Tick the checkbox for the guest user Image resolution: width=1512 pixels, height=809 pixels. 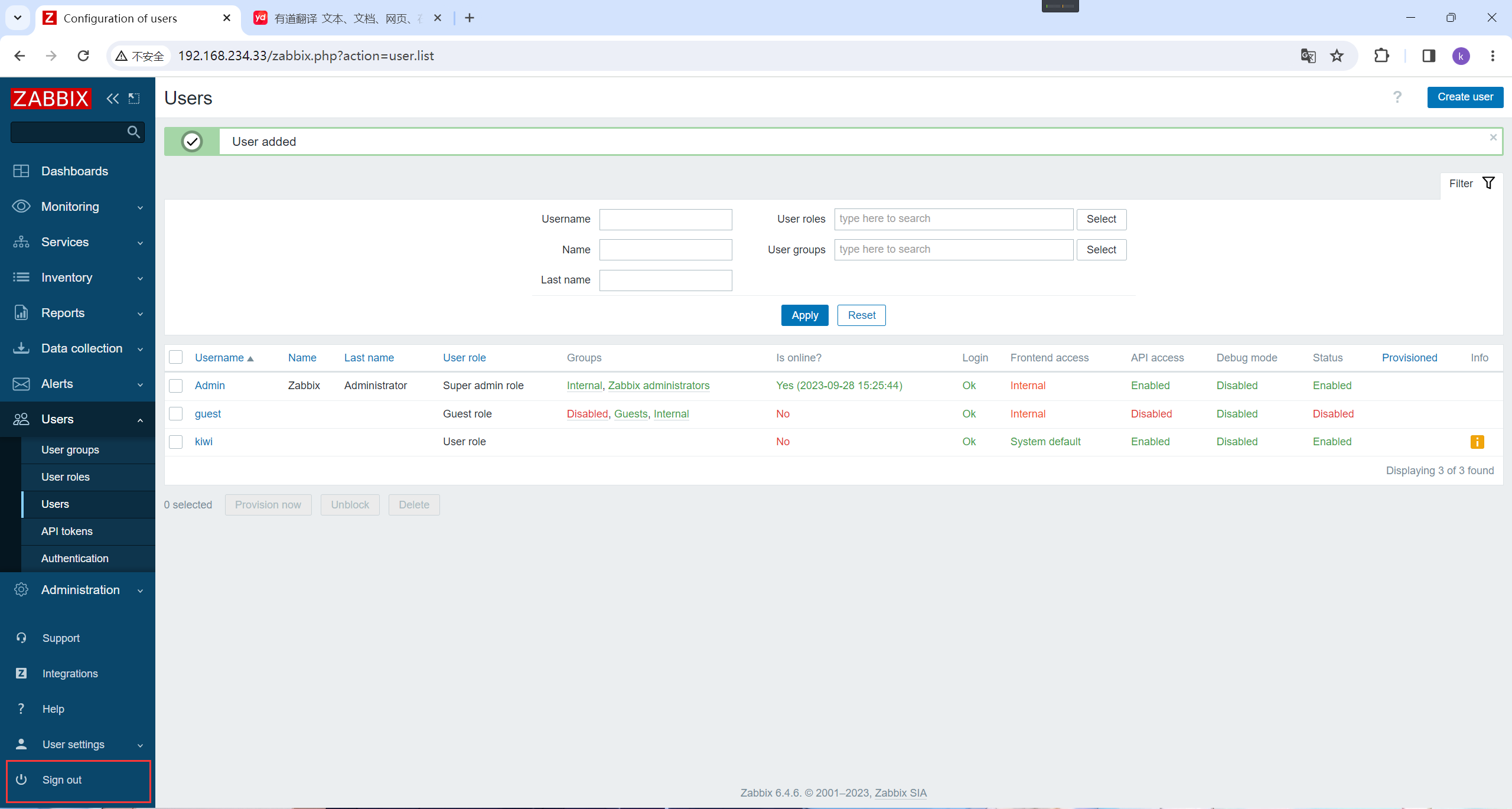pos(176,413)
